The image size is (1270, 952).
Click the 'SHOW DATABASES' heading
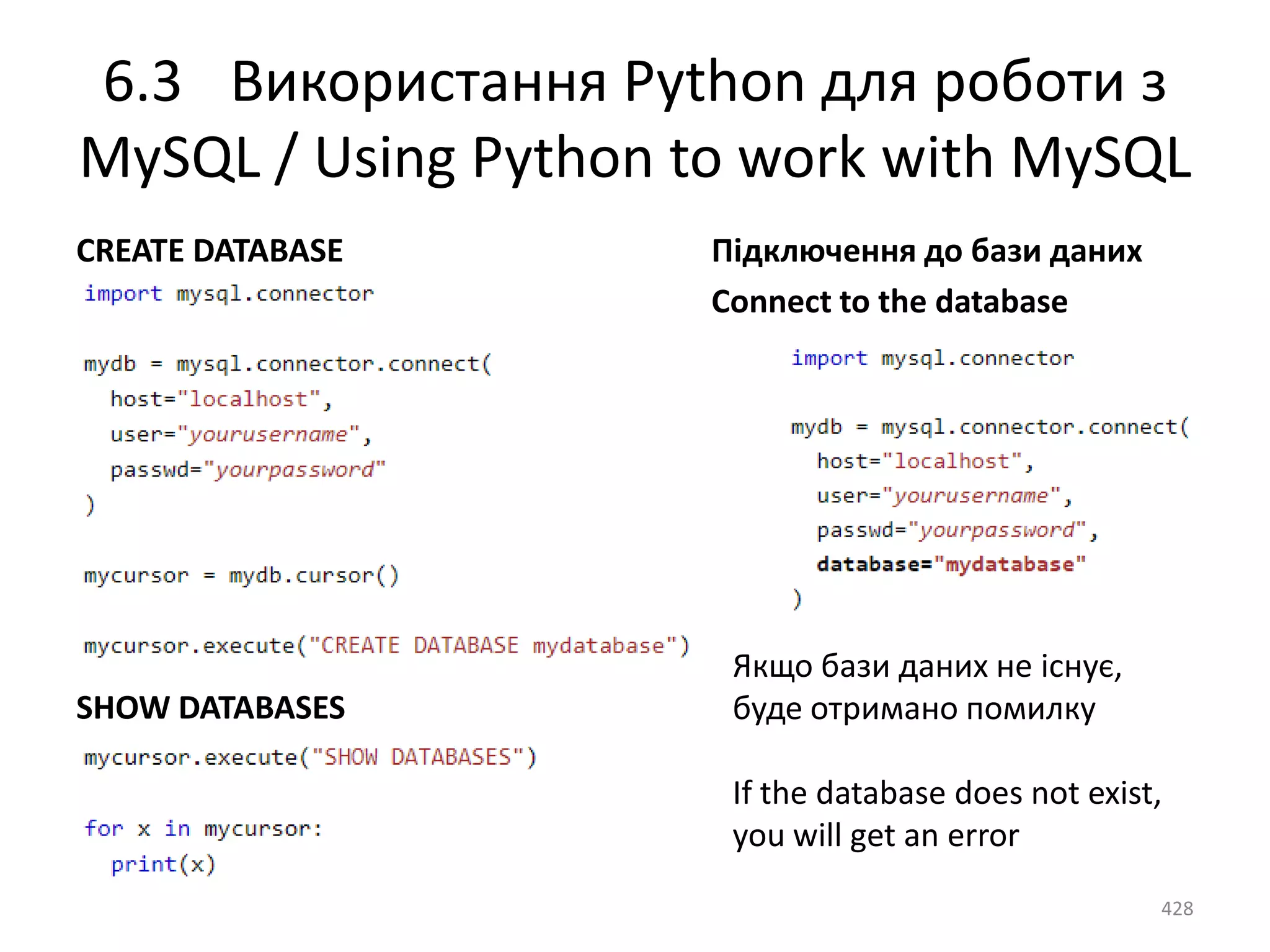[210, 708]
